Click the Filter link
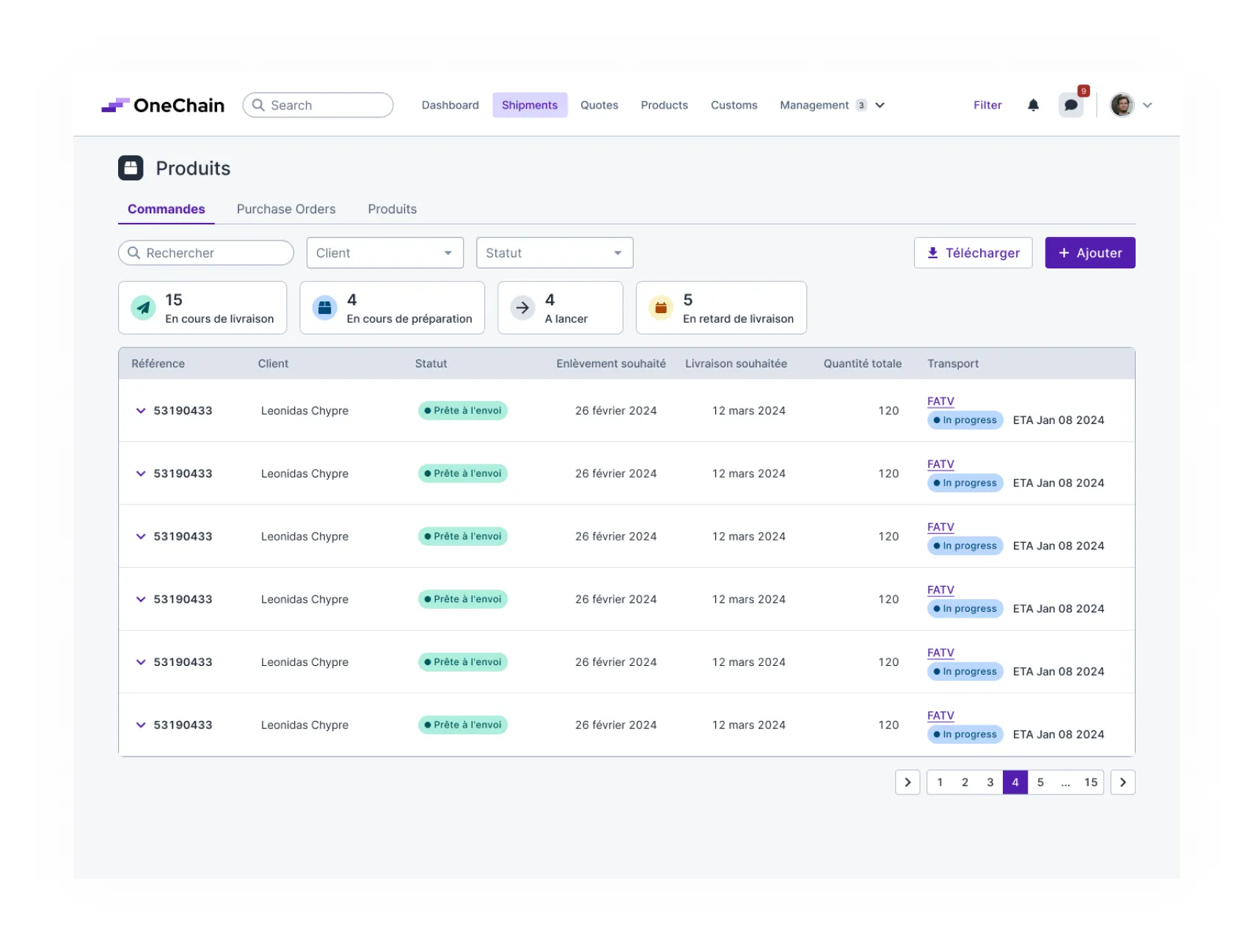This screenshot has height=952, width=1253. click(x=987, y=105)
